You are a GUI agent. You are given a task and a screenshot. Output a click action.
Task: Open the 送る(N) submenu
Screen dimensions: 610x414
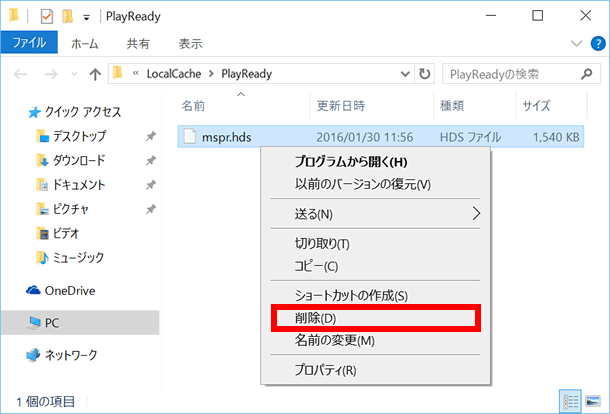pyautogui.click(x=375, y=214)
